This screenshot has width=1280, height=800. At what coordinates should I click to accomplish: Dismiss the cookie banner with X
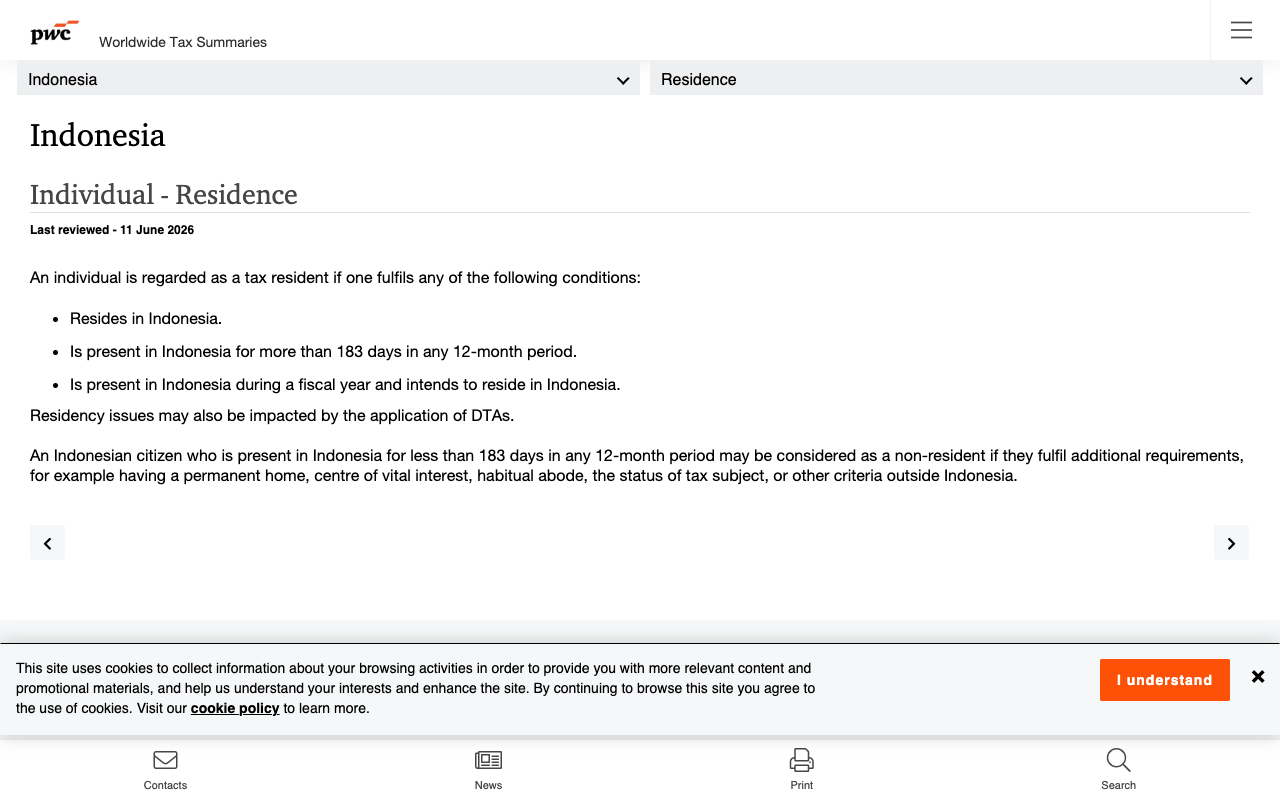pyautogui.click(x=1258, y=677)
